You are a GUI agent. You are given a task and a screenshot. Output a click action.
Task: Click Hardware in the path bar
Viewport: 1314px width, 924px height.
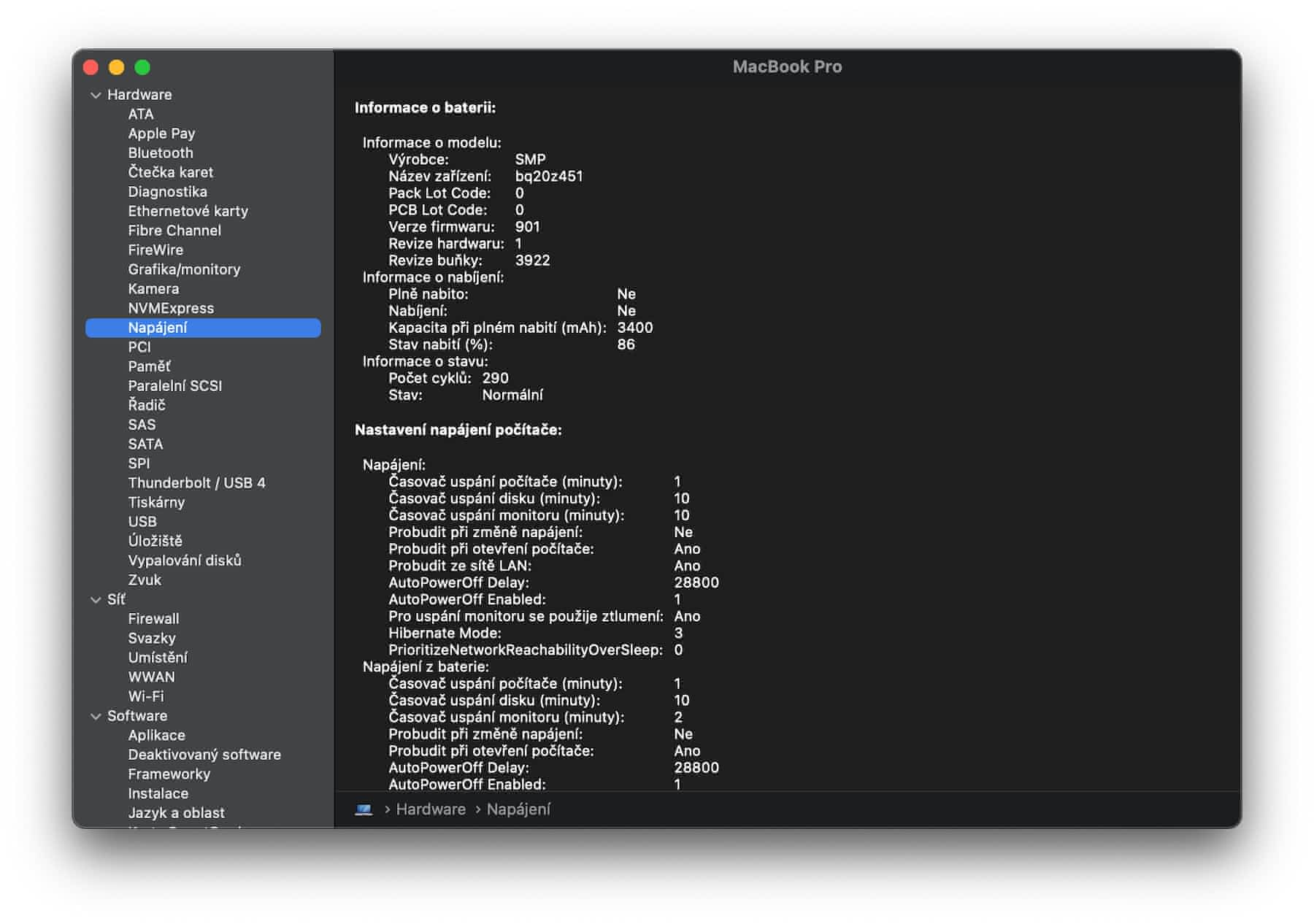(x=431, y=809)
